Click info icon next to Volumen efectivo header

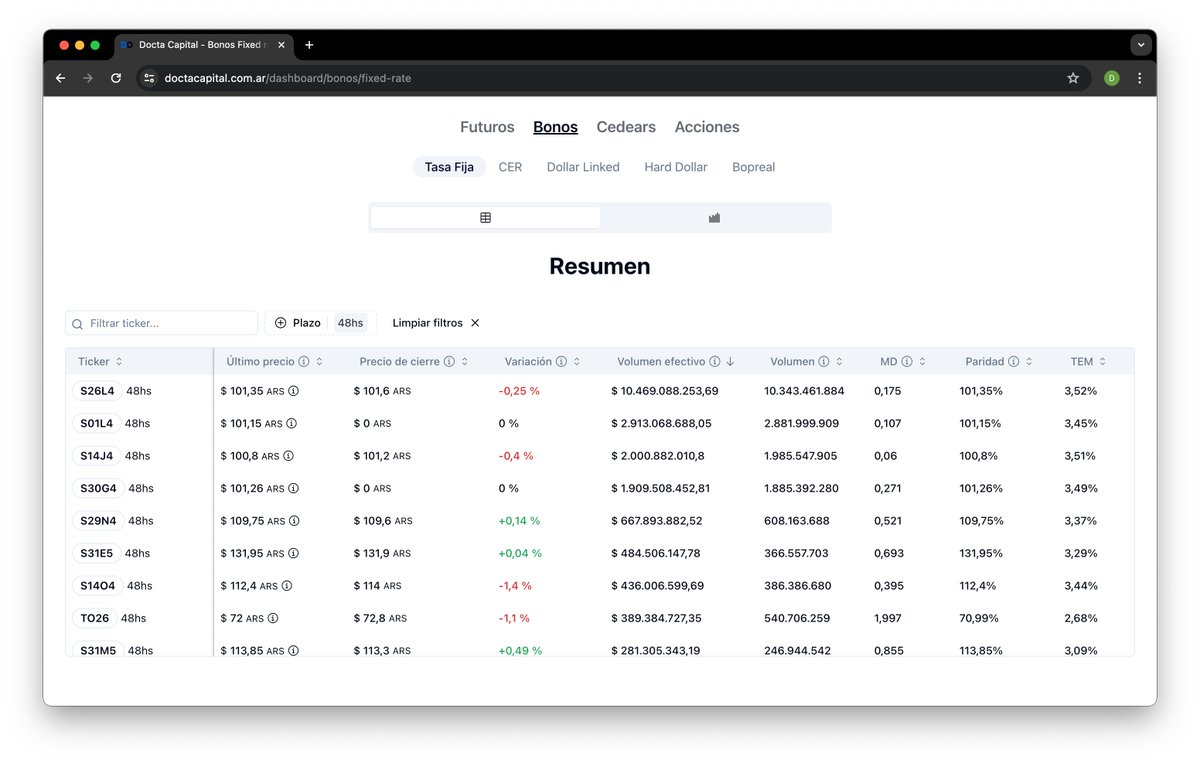coord(715,362)
